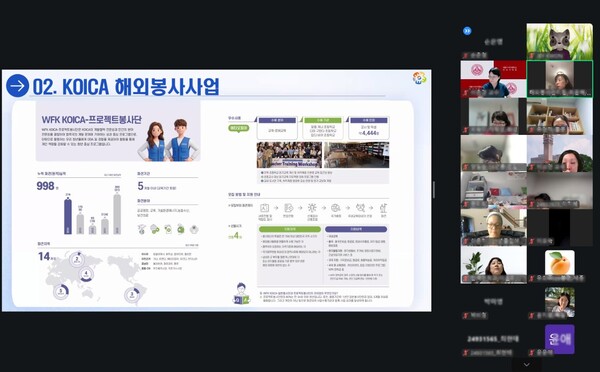Select participant tile with tower building background
600x372 pixels.
(x=559, y=153)
